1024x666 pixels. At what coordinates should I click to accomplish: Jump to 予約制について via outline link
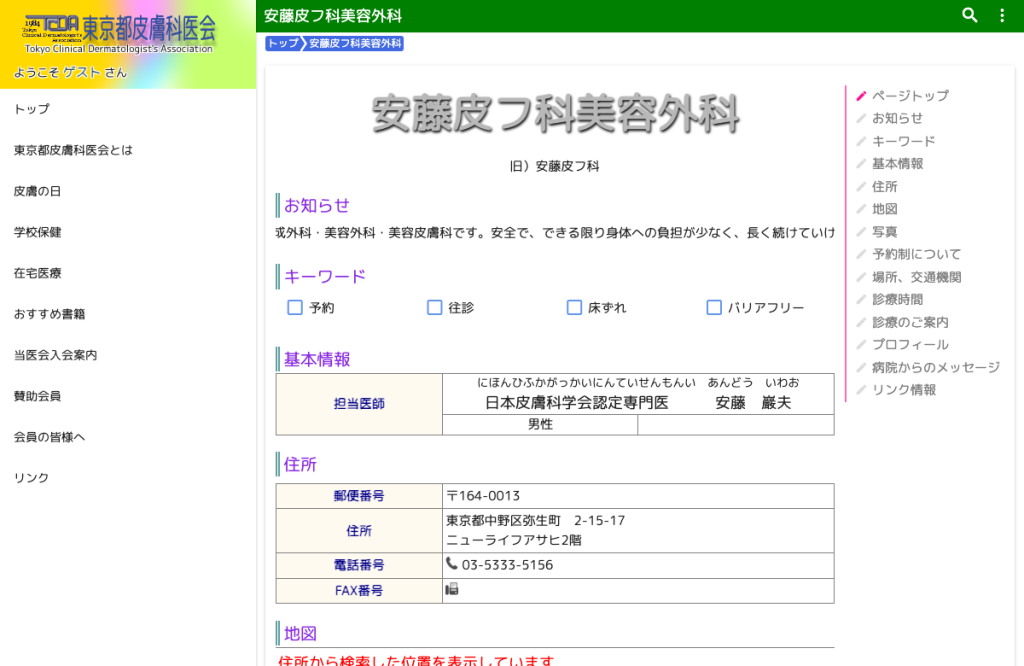[917, 255]
